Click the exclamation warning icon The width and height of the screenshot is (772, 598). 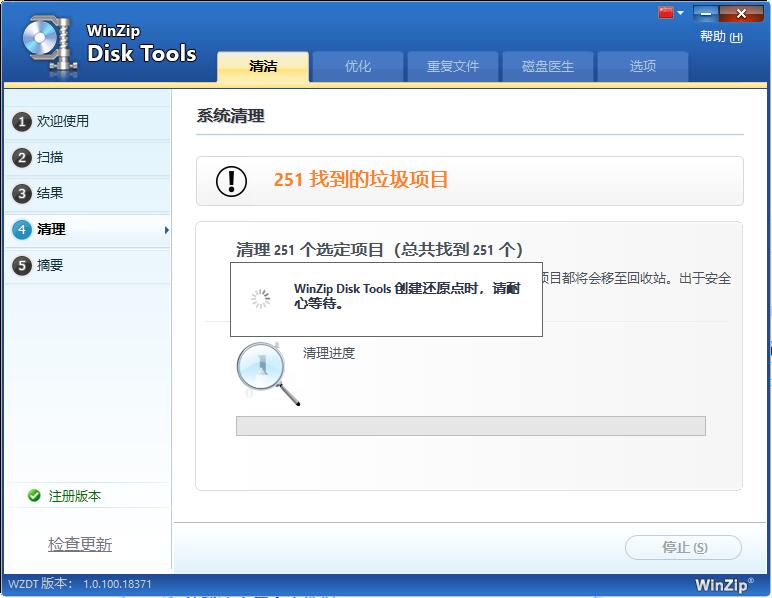tap(231, 181)
